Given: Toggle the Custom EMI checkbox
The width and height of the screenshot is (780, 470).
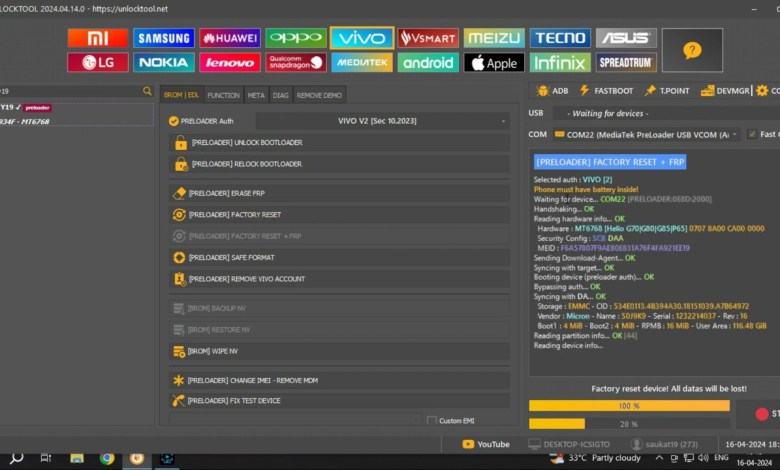Looking at the screenshot, I should tap(432, 420).
